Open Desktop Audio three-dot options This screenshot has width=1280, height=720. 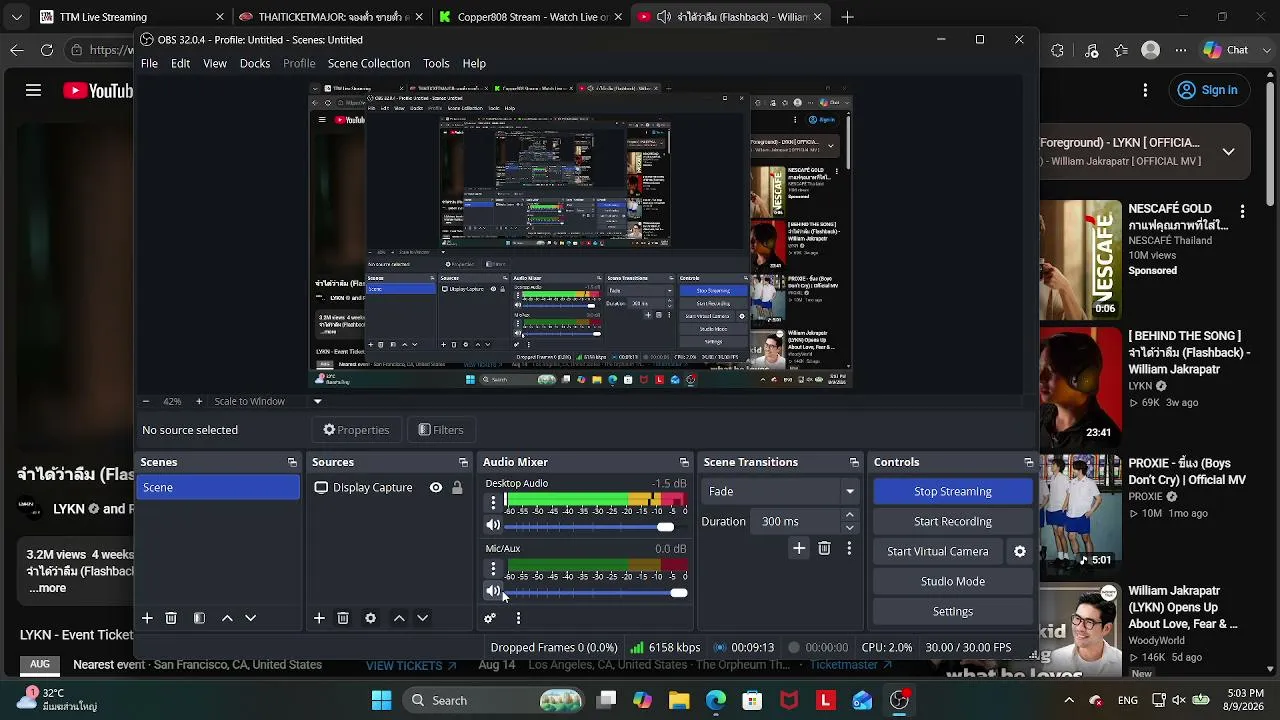493,503
